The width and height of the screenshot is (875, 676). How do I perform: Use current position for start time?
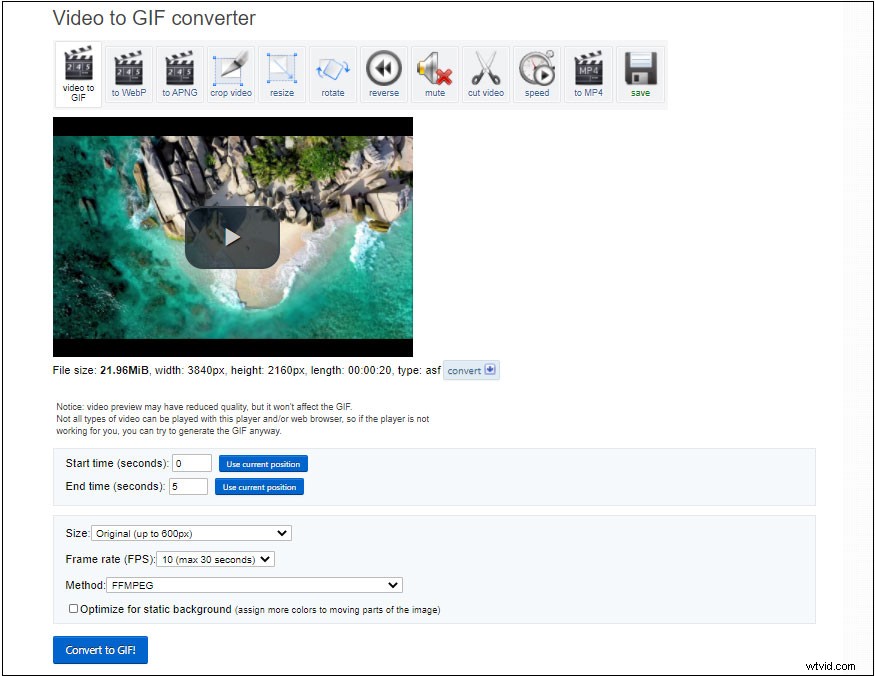263,463
